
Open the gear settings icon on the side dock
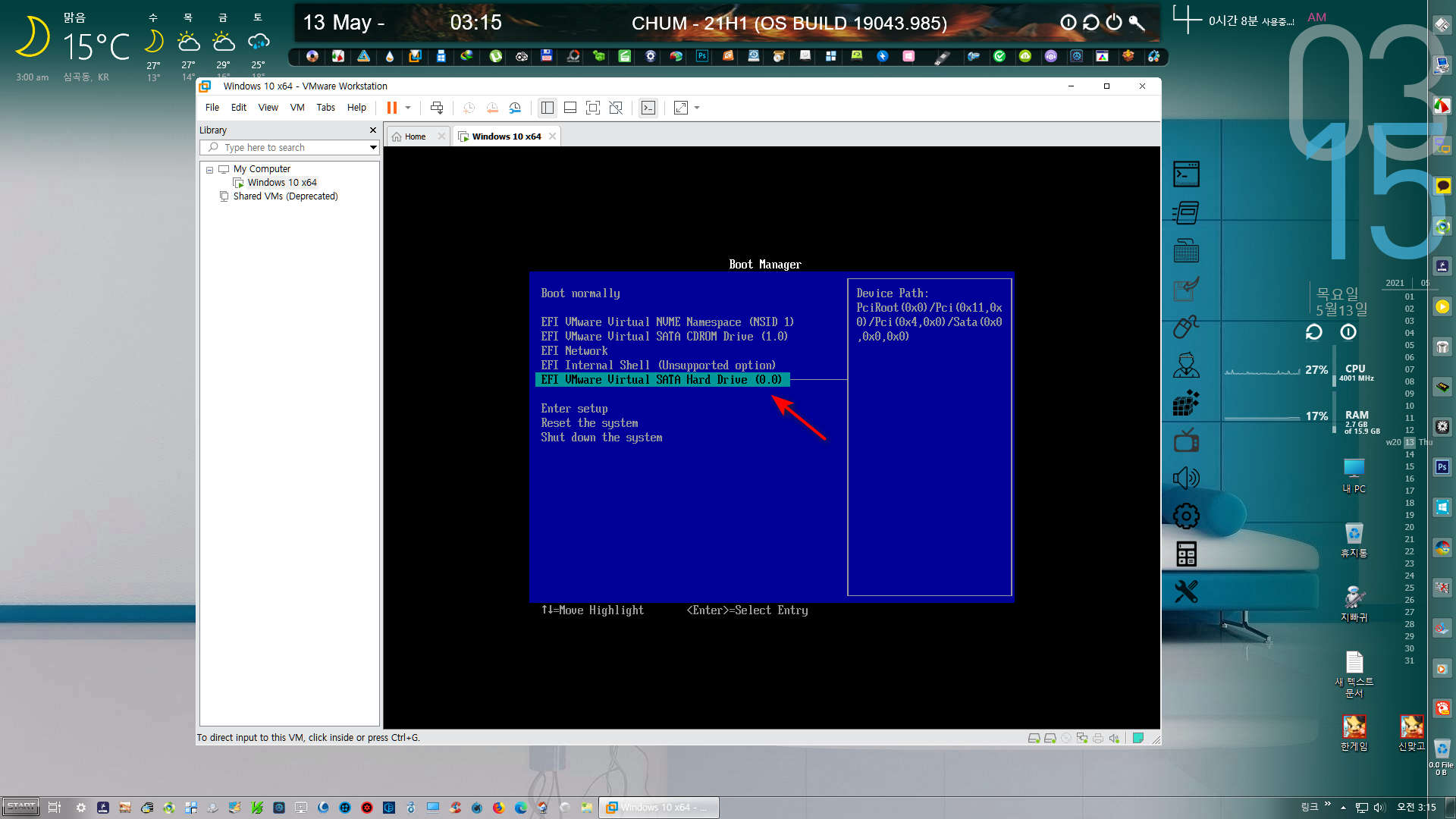click(1186, 516)
